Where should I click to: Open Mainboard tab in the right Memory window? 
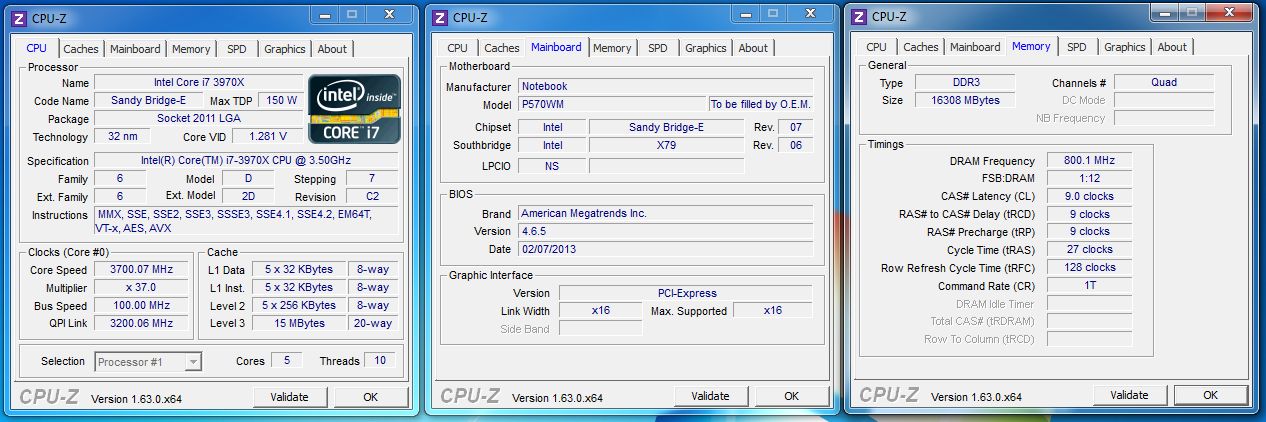coord(975,47)
